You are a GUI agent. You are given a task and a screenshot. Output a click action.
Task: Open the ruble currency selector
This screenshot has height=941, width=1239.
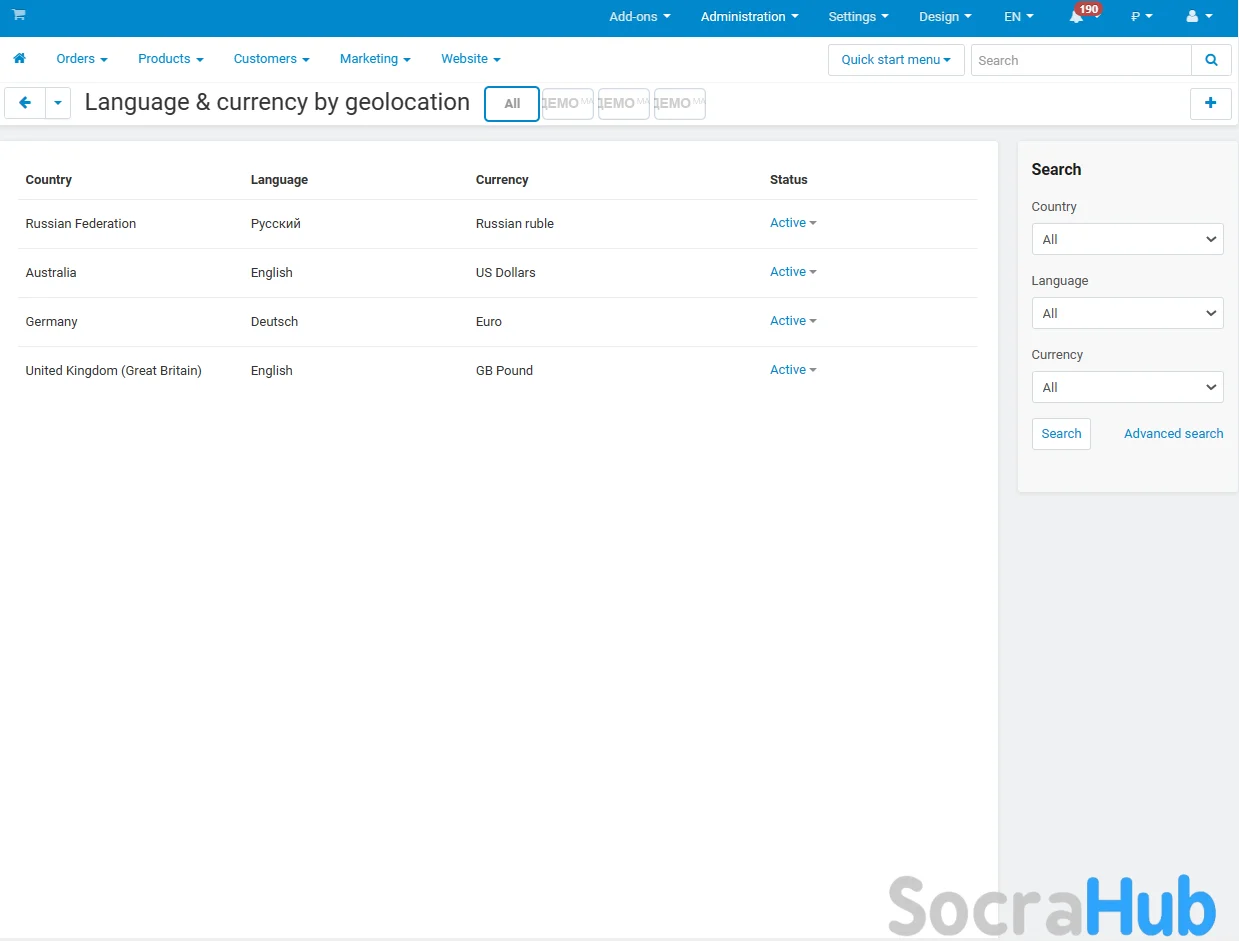pos(1141,17)
